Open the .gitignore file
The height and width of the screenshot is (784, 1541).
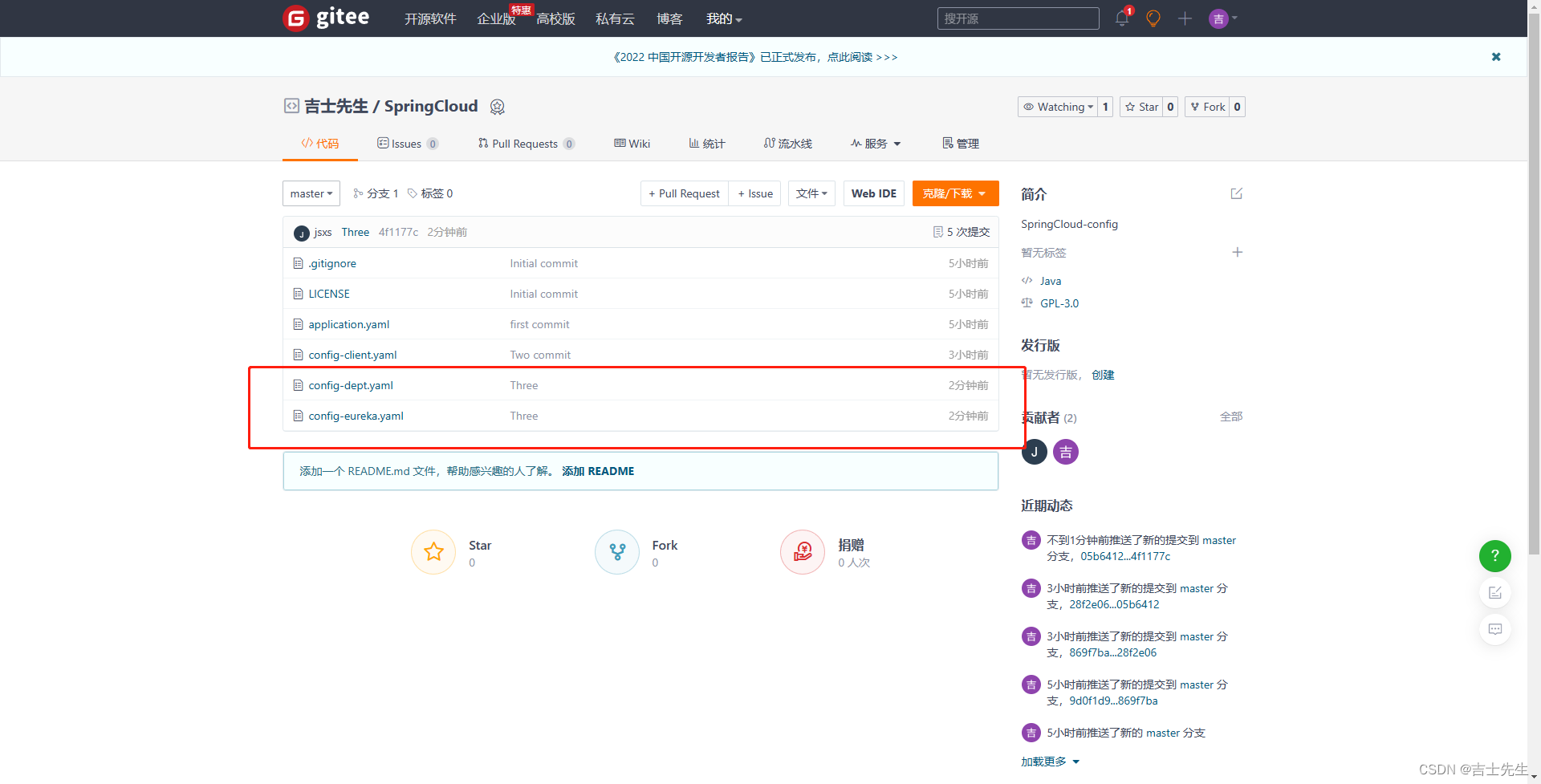tap(332, 263)
